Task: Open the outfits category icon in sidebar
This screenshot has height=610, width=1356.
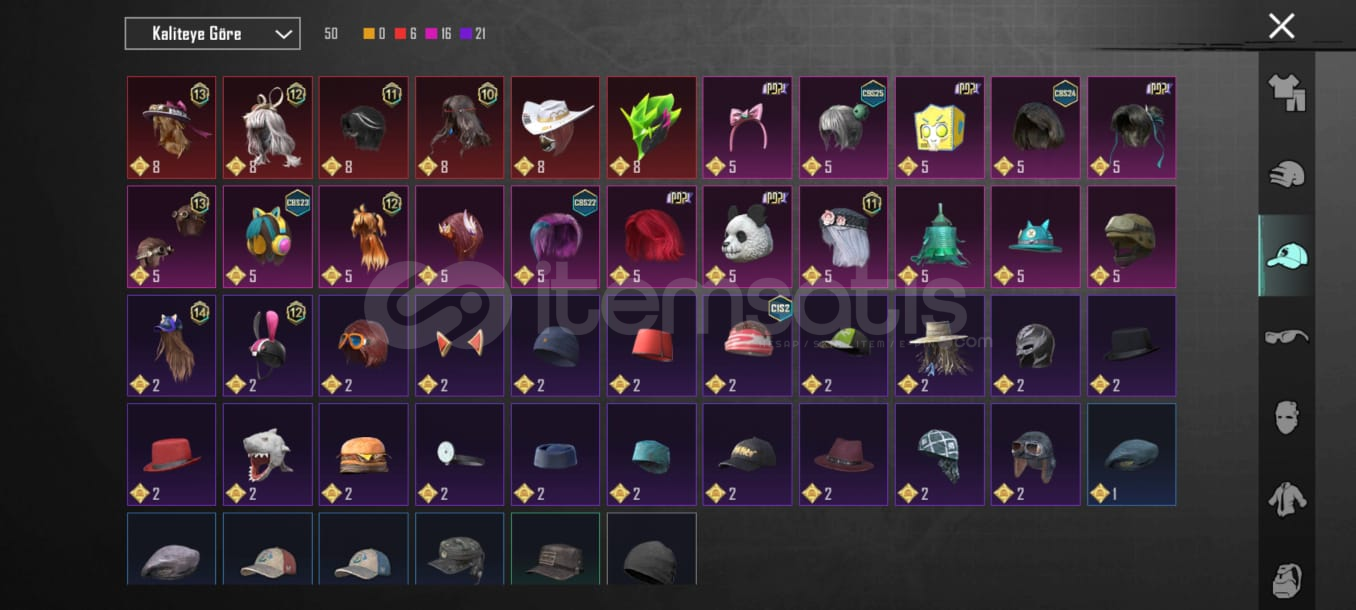Action: [1286, 93]
